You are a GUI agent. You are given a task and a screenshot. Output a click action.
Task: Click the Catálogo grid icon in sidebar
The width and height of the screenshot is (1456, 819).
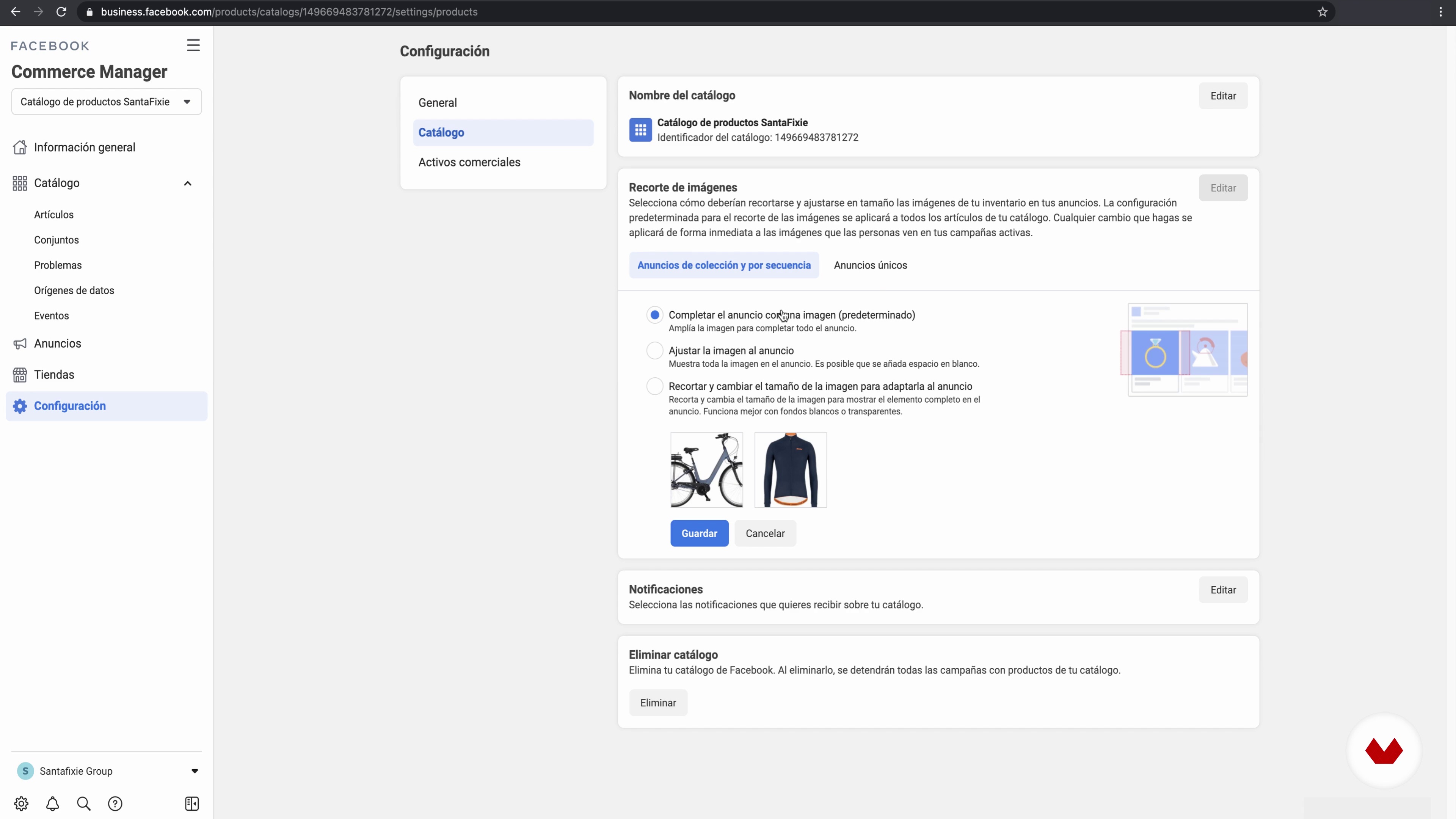click(x=20, y=183)
